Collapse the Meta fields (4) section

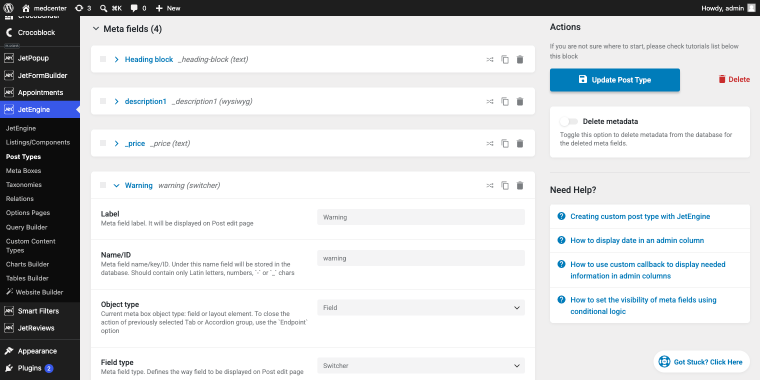tap(95, 29)
